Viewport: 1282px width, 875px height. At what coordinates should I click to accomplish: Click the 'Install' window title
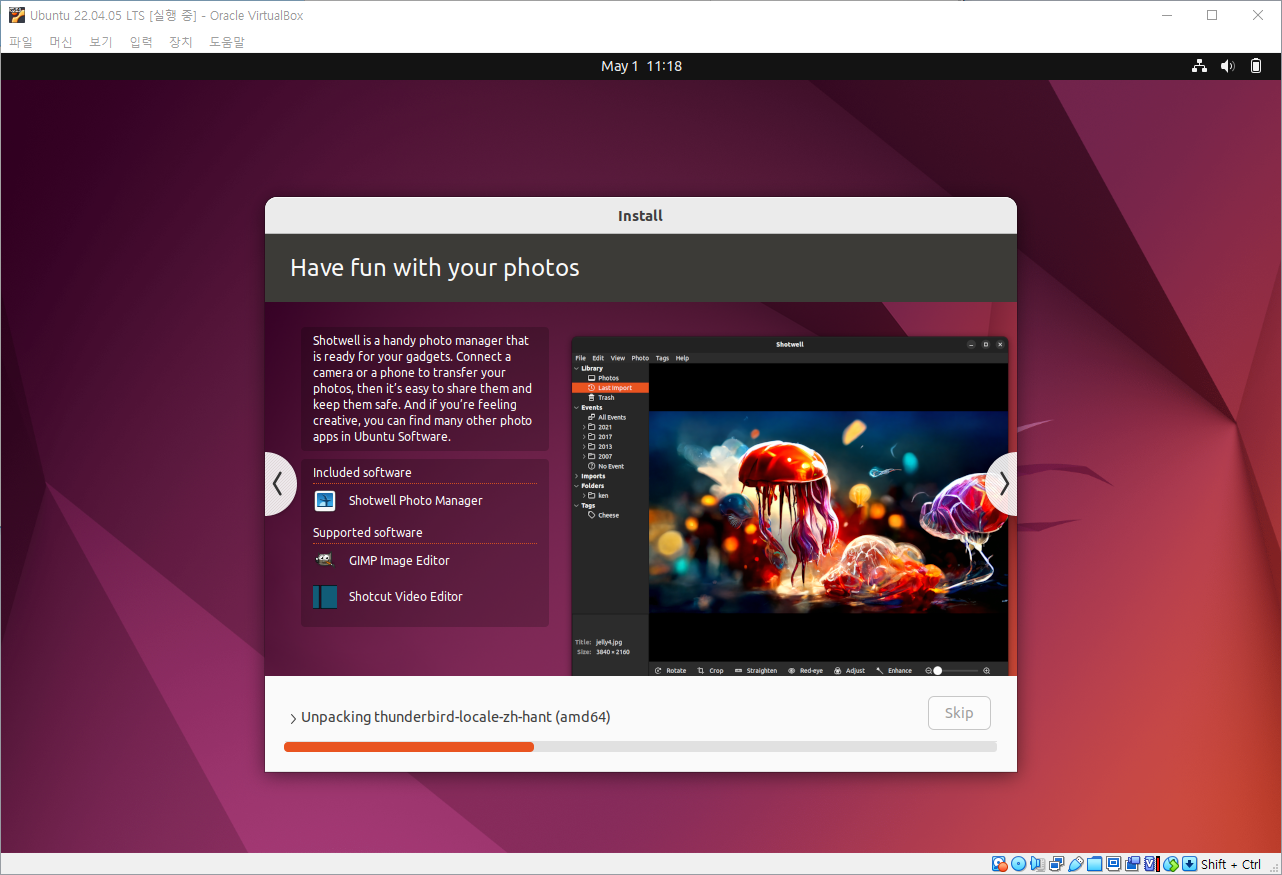tap(641, 216)
